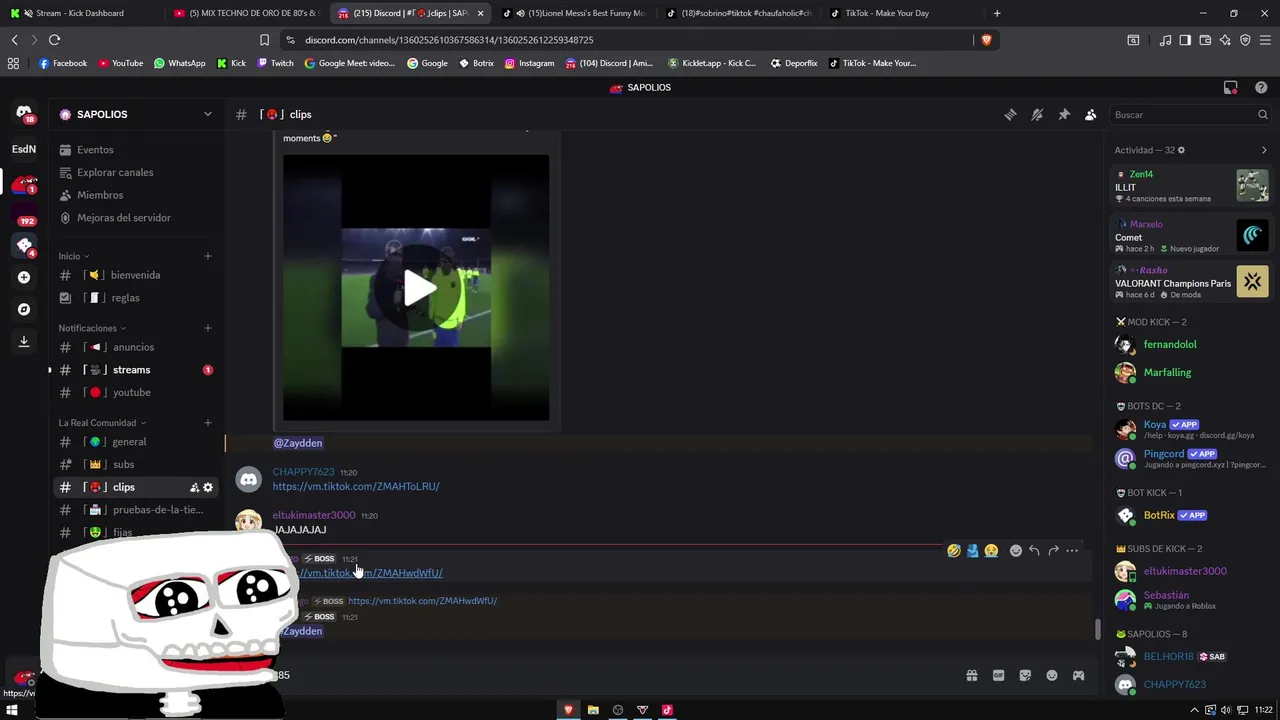Open more options ellipsis on hovered message
Image resolution: width=1280 pixels, height=720 pixels.
(x=1072, y=551)
